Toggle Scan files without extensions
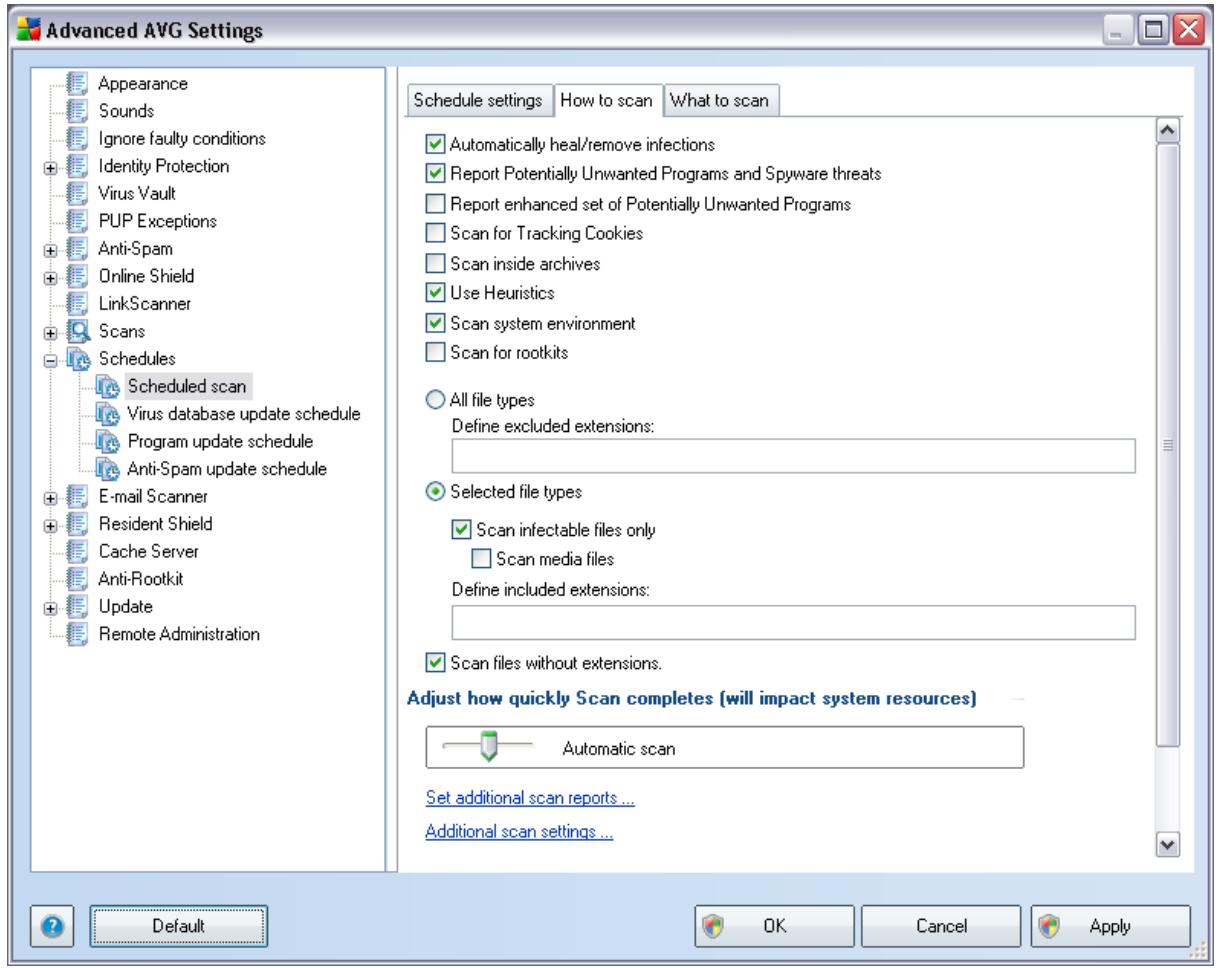 pyautogui.click(x=434, y=661)
